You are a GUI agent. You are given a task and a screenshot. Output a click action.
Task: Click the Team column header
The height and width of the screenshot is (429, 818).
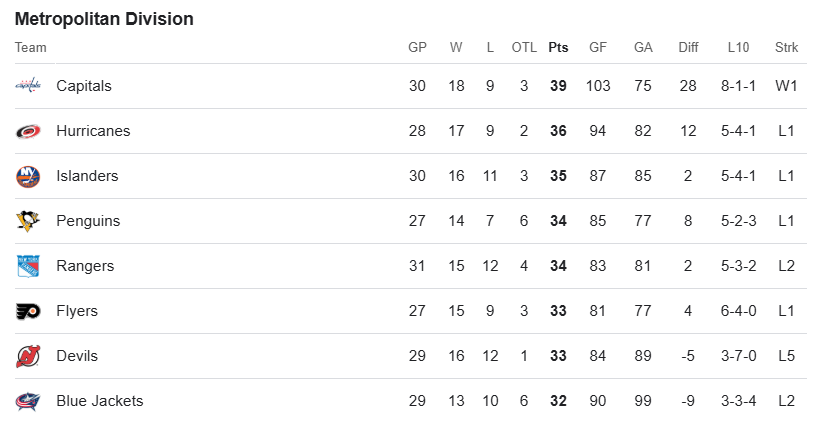[x=30, y=47]
